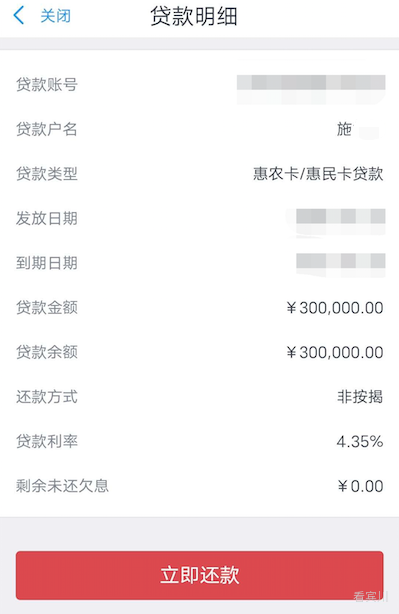Click the blurred due date value

pyautogui.click(x=341, y=261)
